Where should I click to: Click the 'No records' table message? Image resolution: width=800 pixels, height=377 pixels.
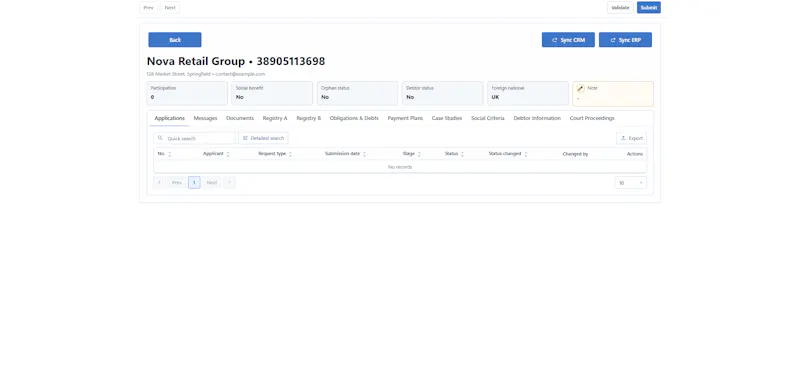click(400, 167)
